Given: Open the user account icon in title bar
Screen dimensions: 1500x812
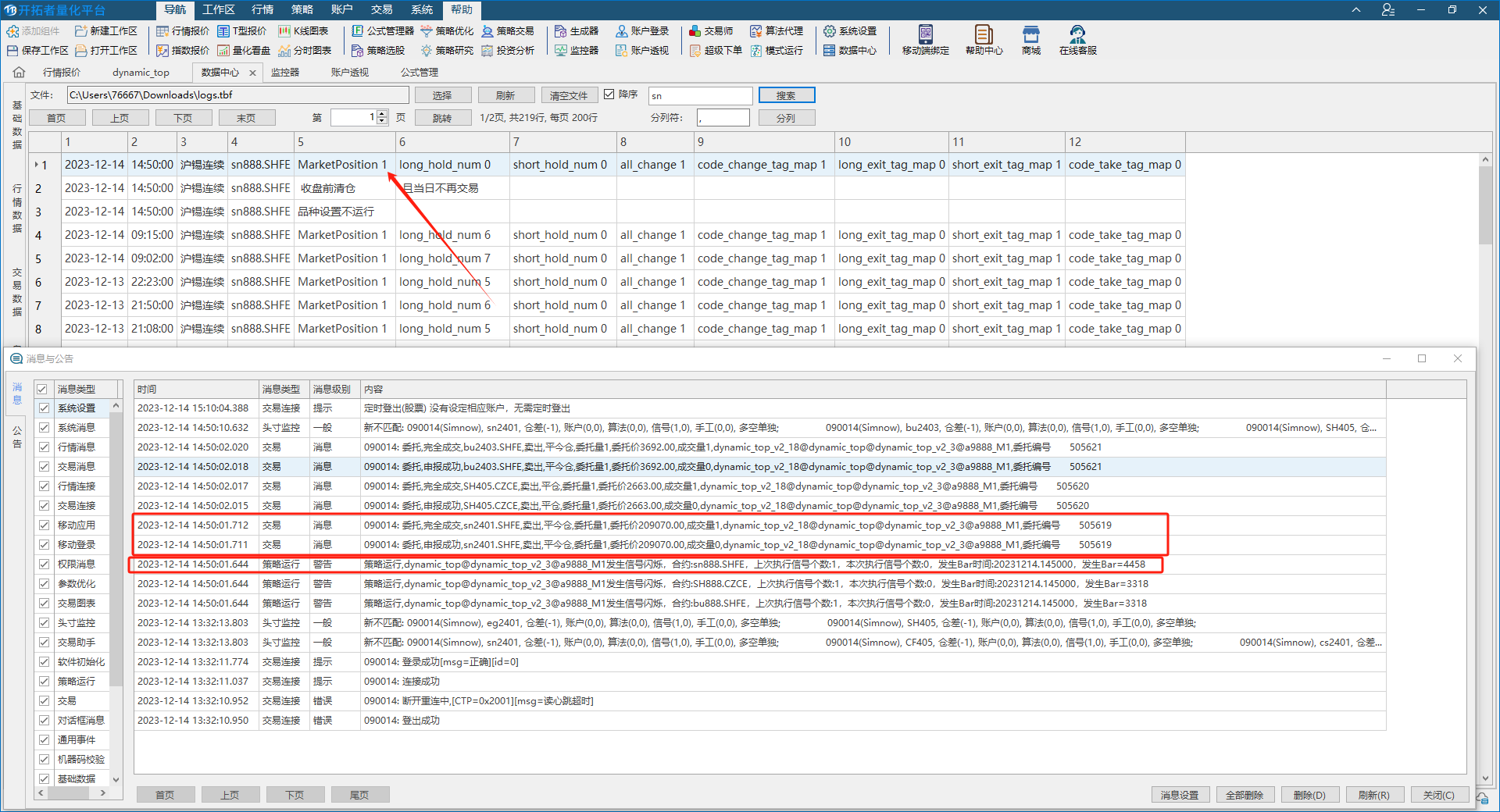Looking at the screenshot, I should point(1388,10).
